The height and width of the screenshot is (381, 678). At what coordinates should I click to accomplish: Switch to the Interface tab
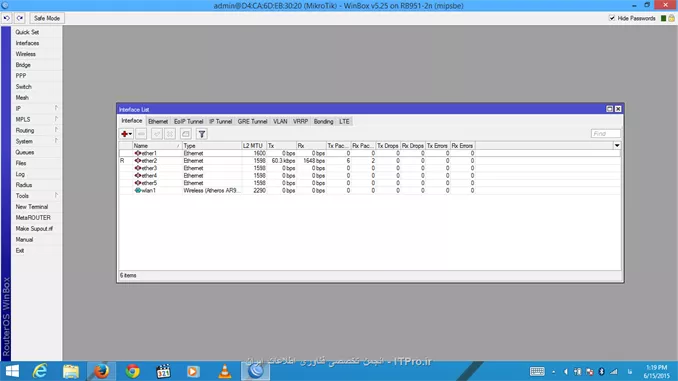(x=131, y=121)
